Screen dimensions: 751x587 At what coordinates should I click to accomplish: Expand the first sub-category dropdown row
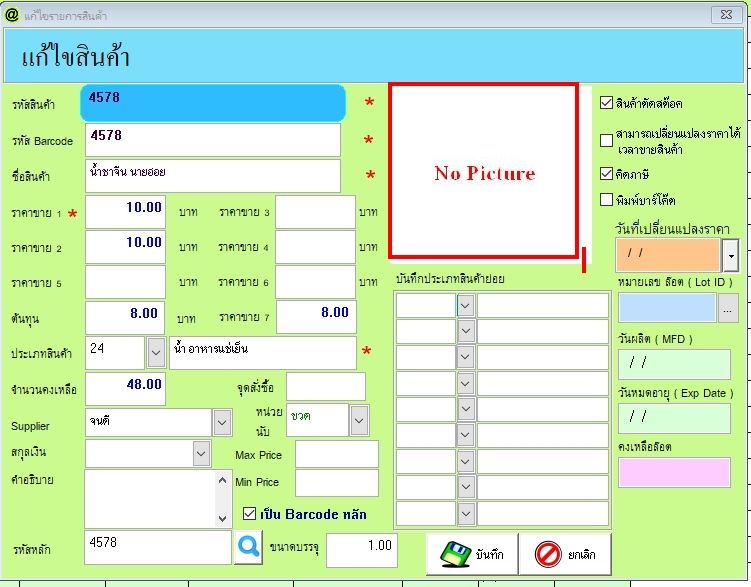pyautogui.click(x=465, y=305)
